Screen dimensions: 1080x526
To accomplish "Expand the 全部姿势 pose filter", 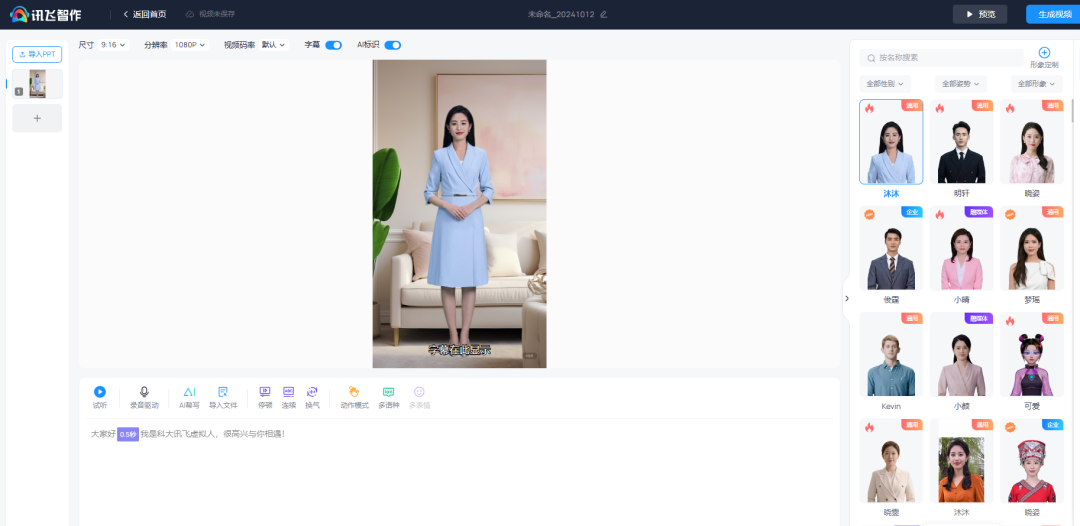I will tap(961, 84).
